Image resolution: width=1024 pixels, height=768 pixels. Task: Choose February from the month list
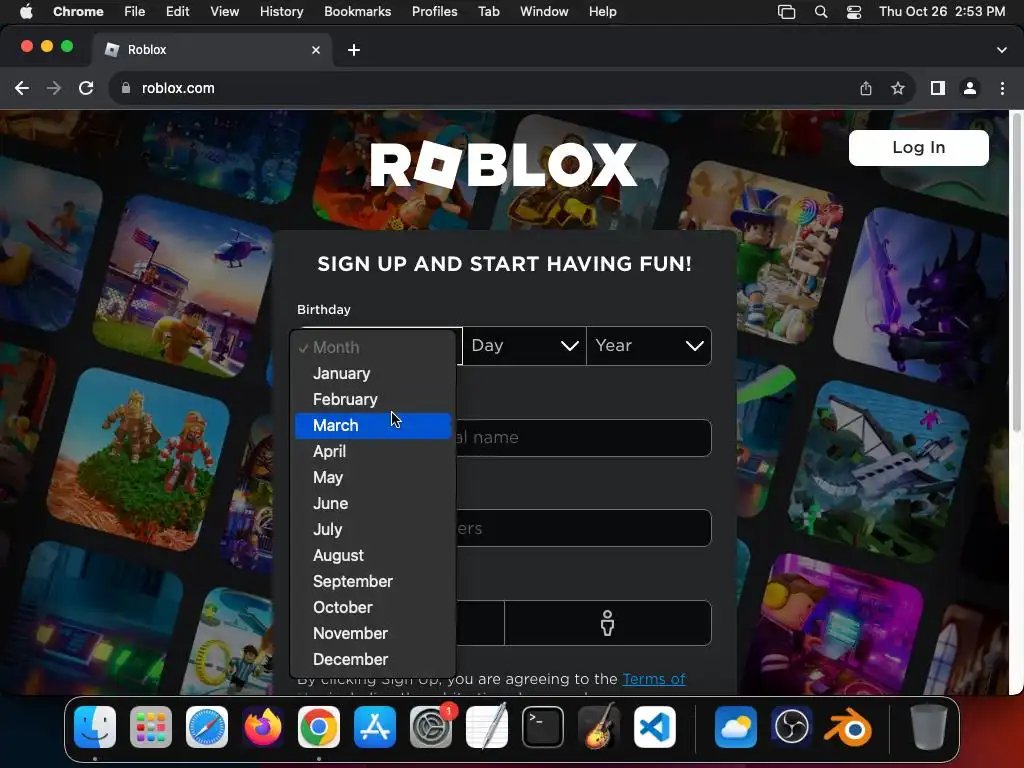pyautogui.click(x=372, y=400)
